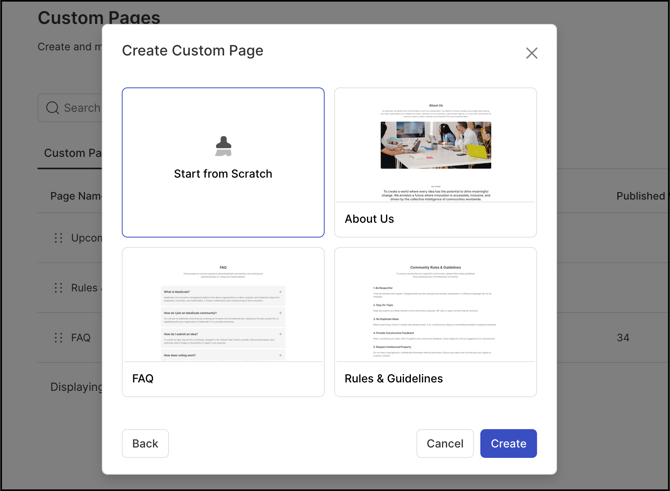Click the Page Name column header
The image size is (670, 491).
pyautogui.click(x=76, y=196)
